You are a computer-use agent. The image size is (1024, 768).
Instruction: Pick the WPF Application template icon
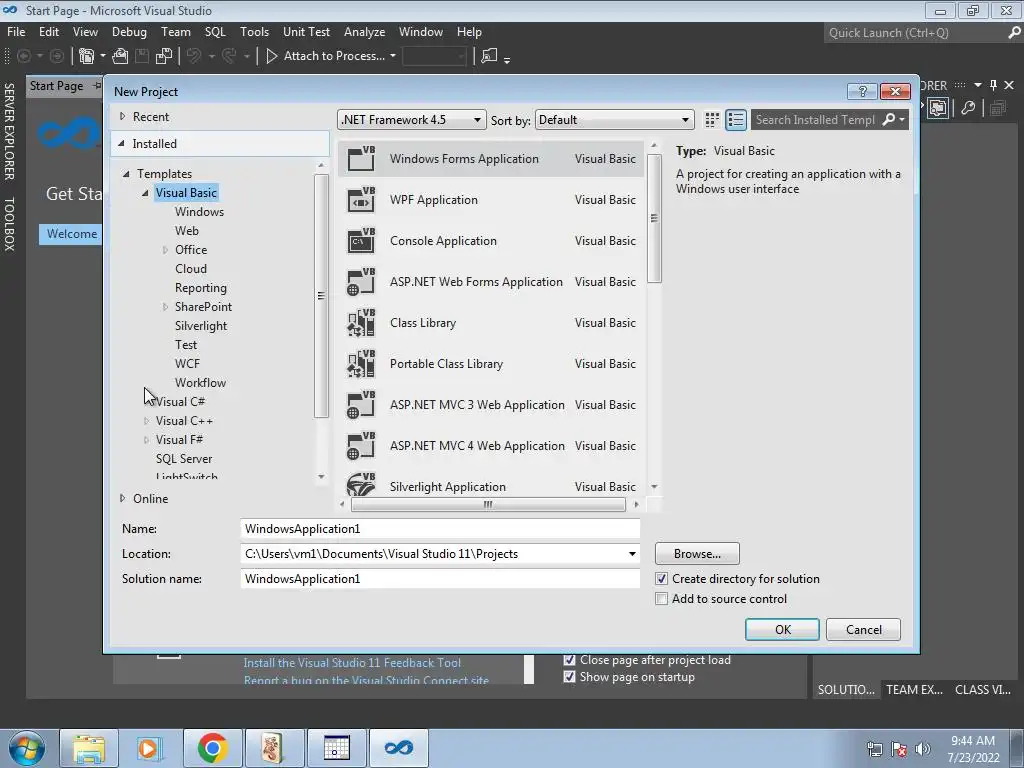pos(360,200)
